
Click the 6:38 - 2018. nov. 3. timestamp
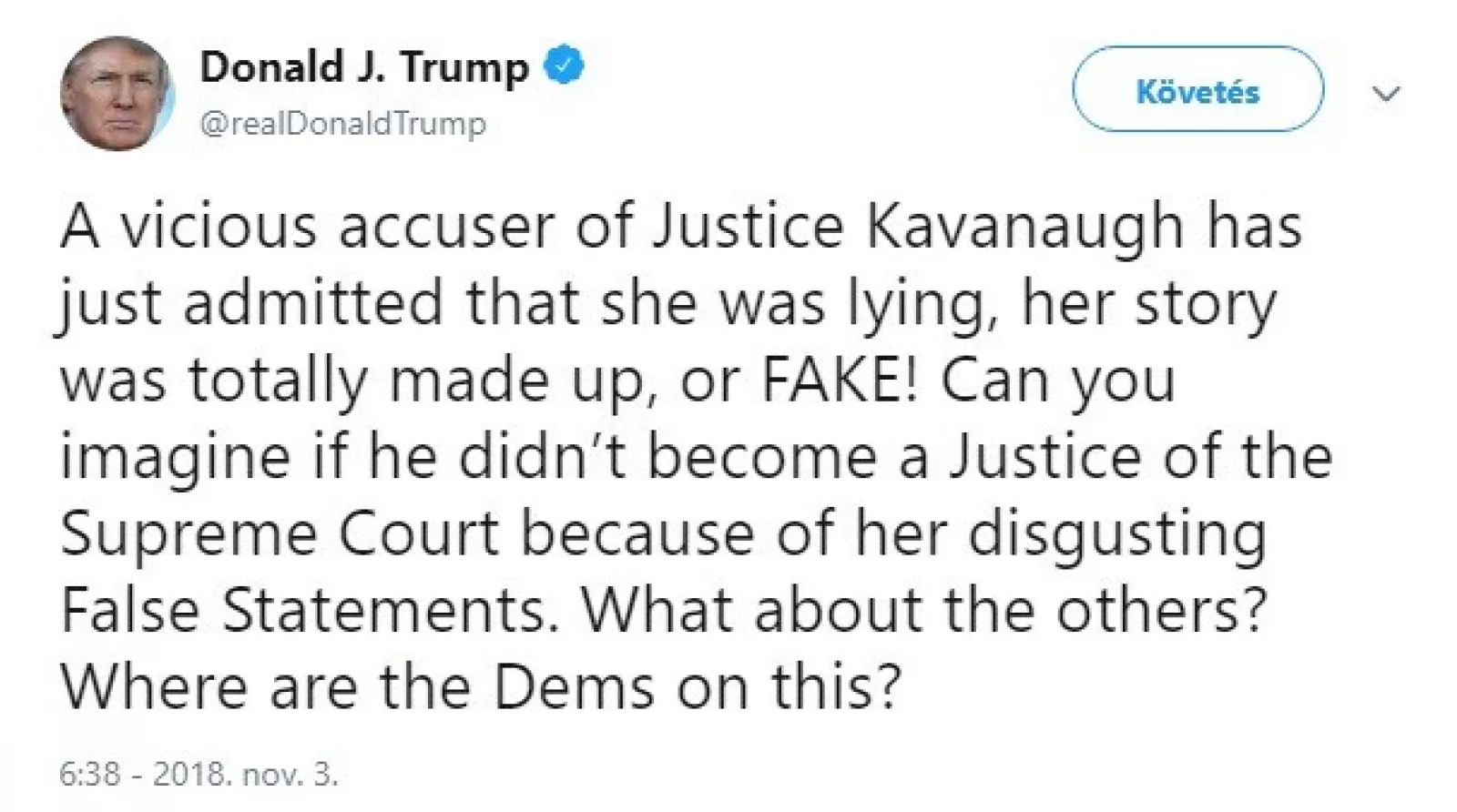[x=198, y=774]
